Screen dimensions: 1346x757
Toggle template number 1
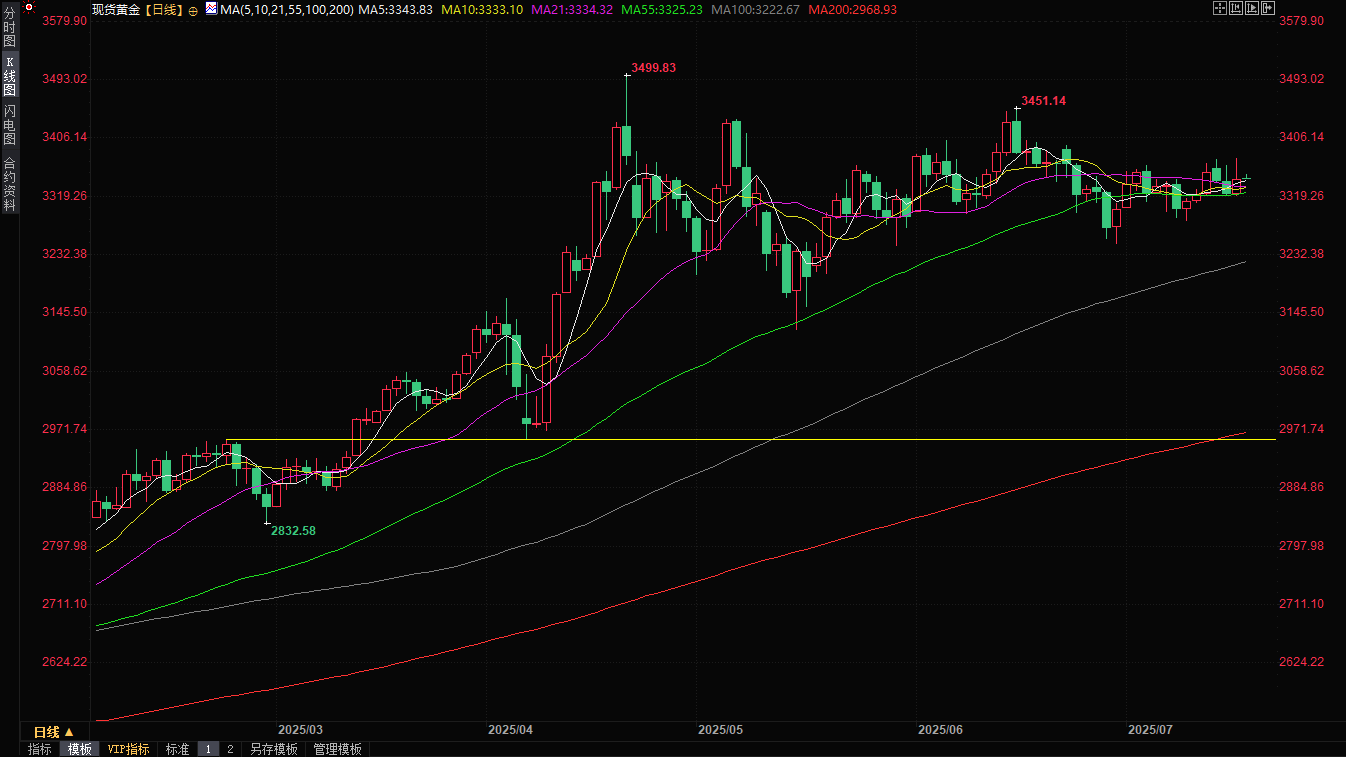point(208,749)
